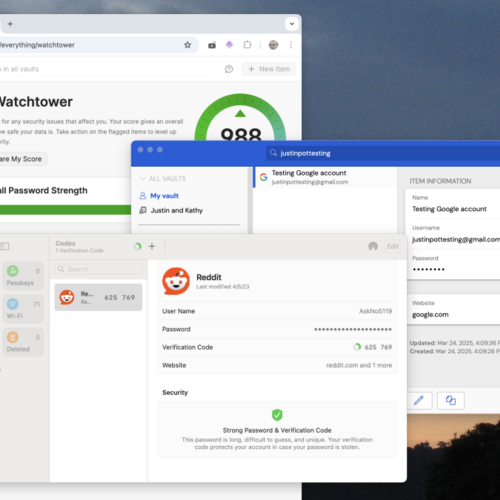The image size is (500, 500).
Task: Click the Reddit password dots field
Action: 353,329
